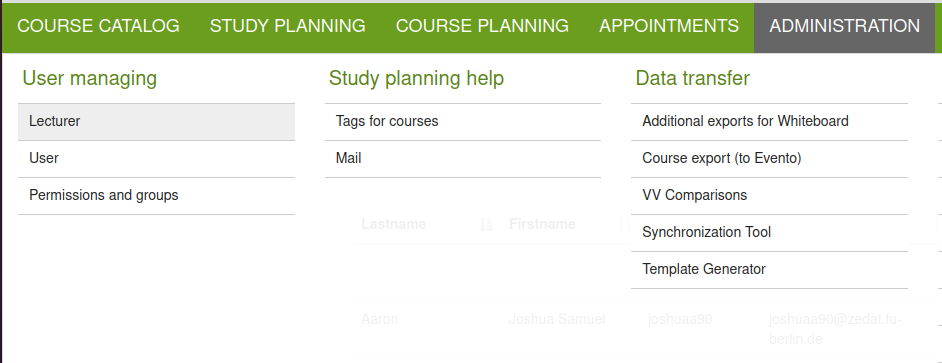Open Mail under Study planning help
Screen dimensions: 942x363
pyautogui.click(x=463, y=159)
